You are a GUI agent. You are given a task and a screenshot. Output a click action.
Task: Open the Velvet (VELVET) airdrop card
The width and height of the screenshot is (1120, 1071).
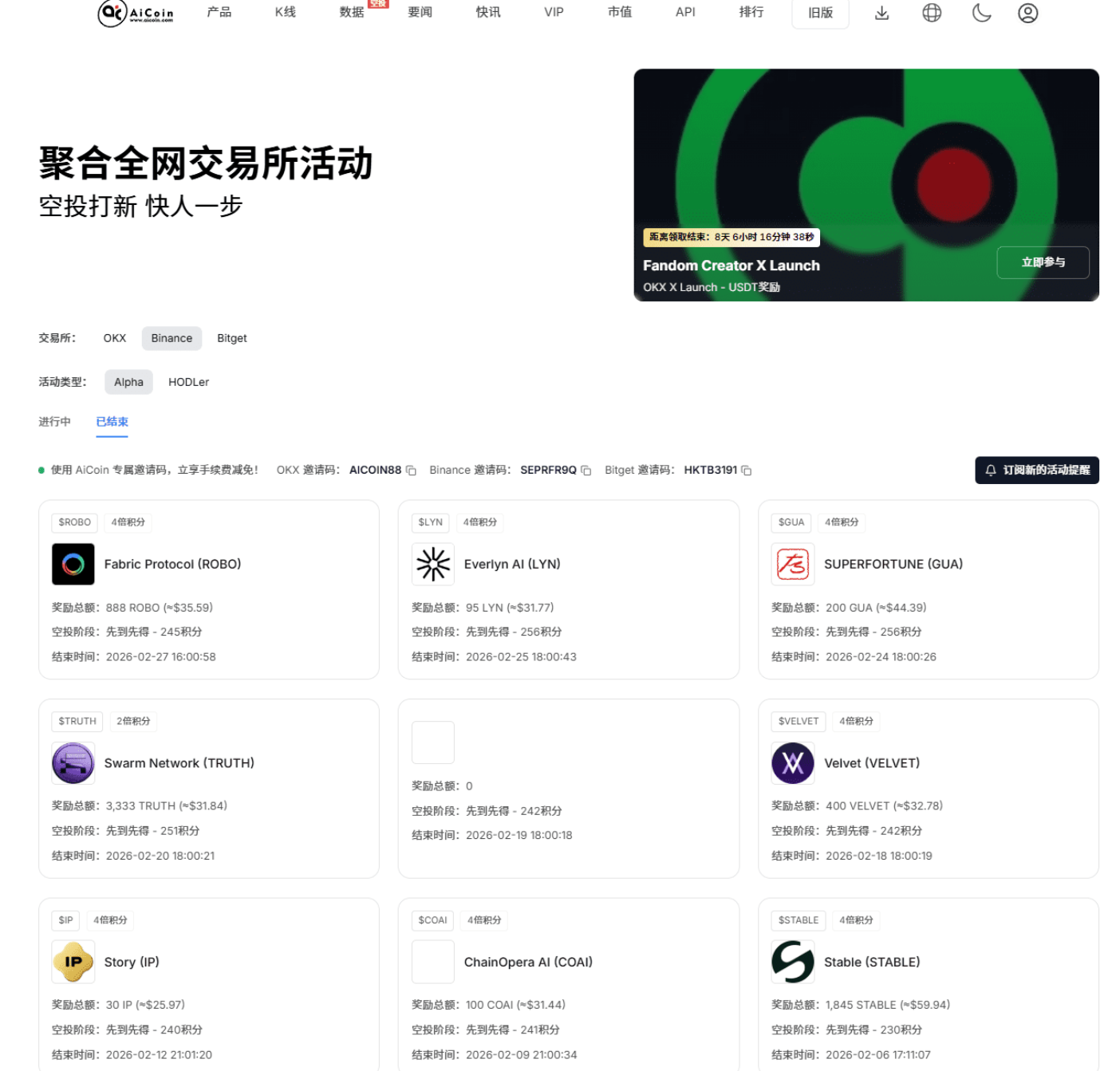coord(928,788)
